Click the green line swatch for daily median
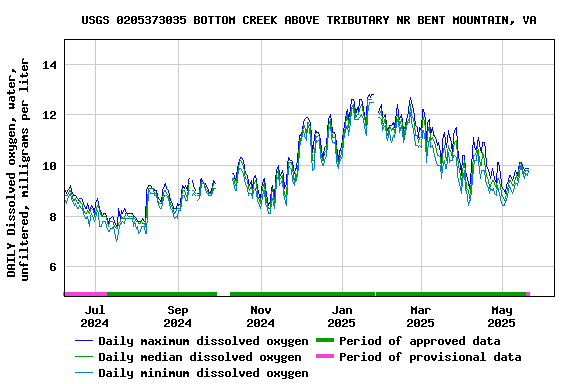The image size is (576, 384). [84, 357]
